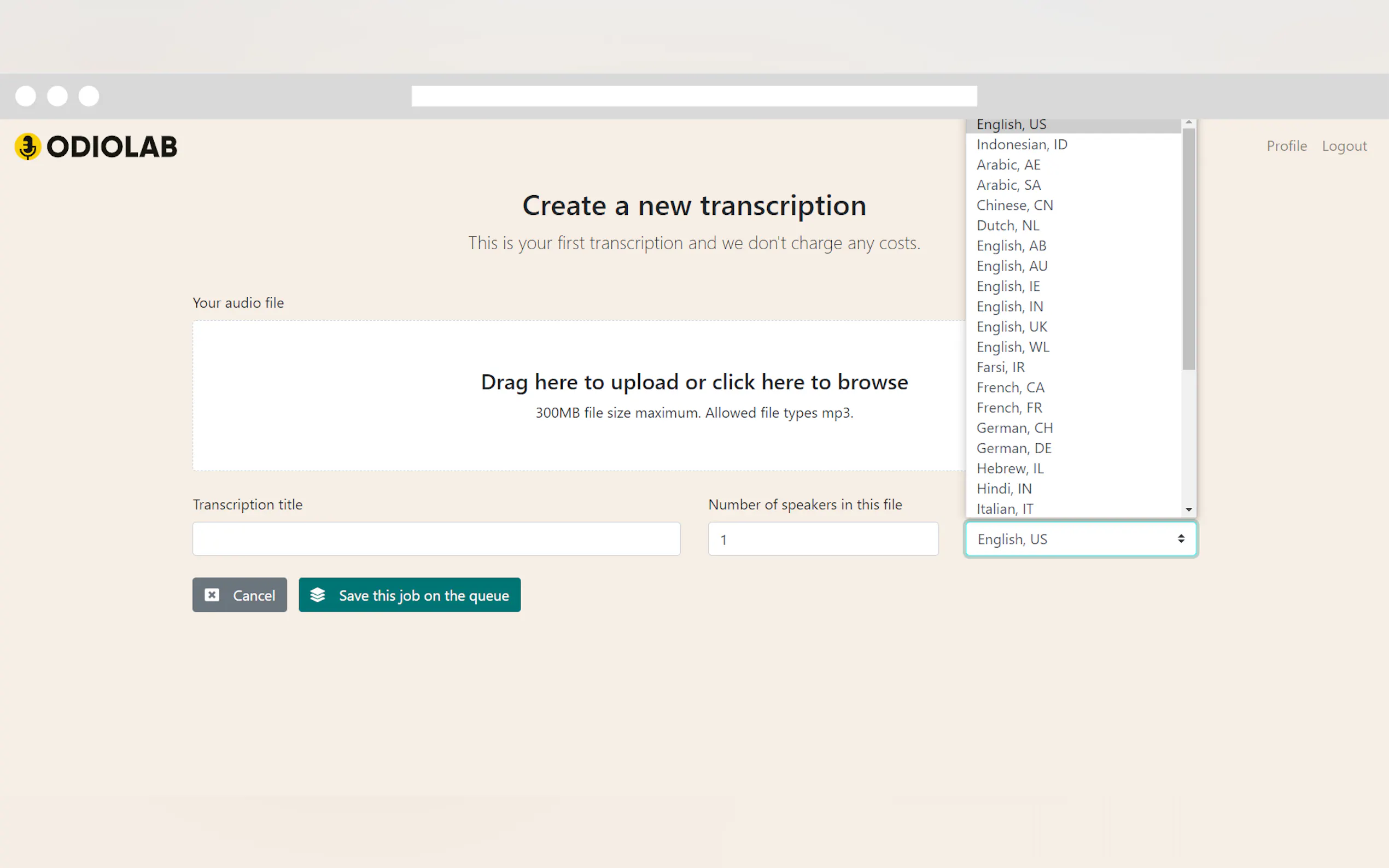Click in the Transcription title field
The width and height of the screenshot is (1389, 868).
point(436,538)
